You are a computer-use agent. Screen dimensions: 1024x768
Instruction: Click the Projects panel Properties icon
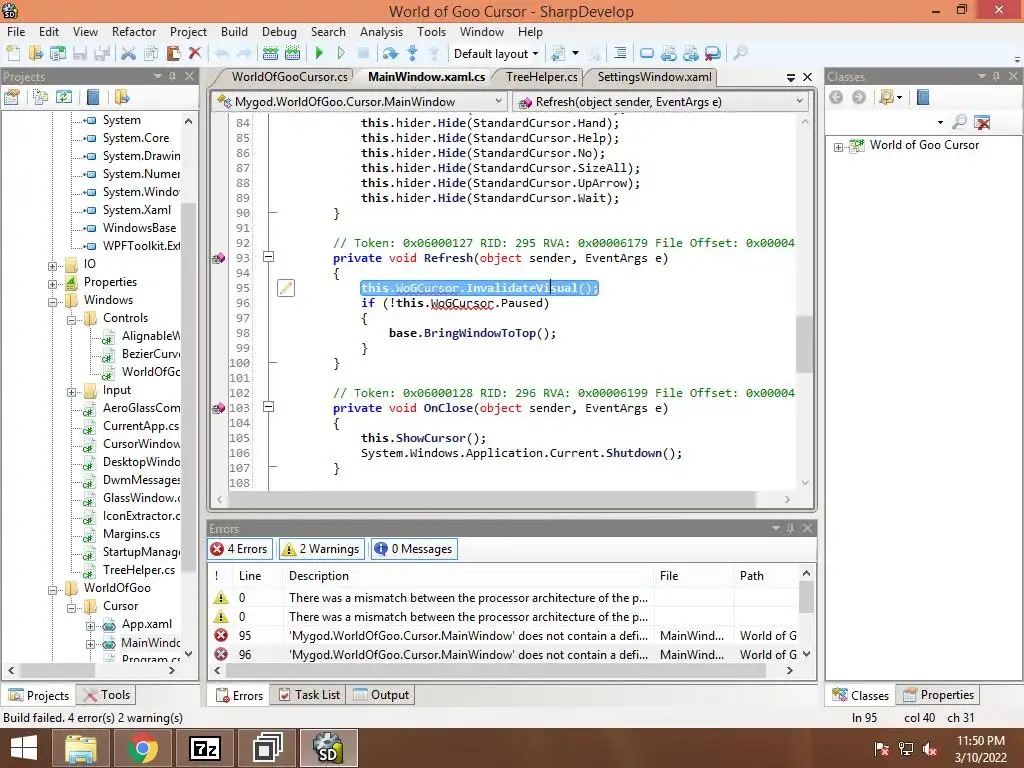pyautogui.click(x=12, y=97)
